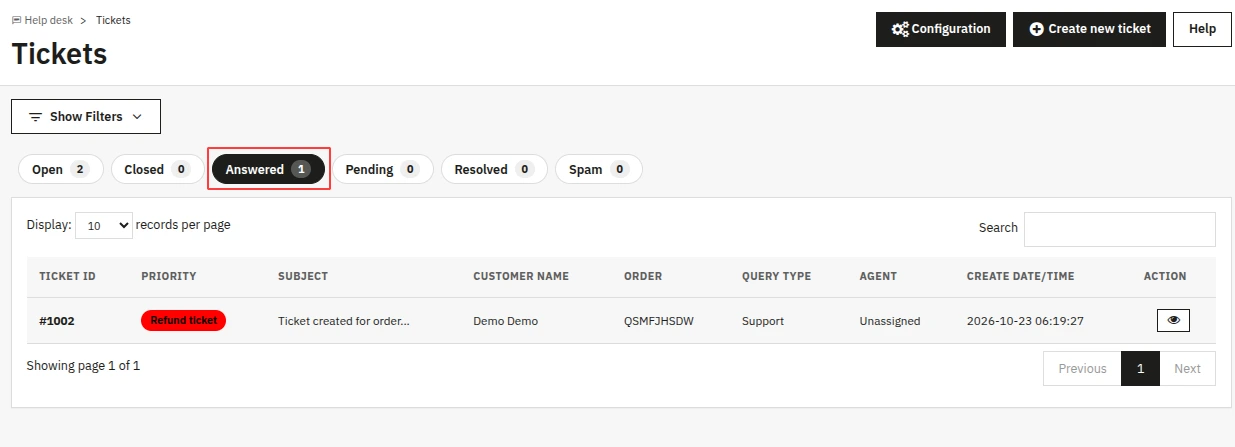Go to Next page
Screen dimensions: 1235x447
[1187, 368]
